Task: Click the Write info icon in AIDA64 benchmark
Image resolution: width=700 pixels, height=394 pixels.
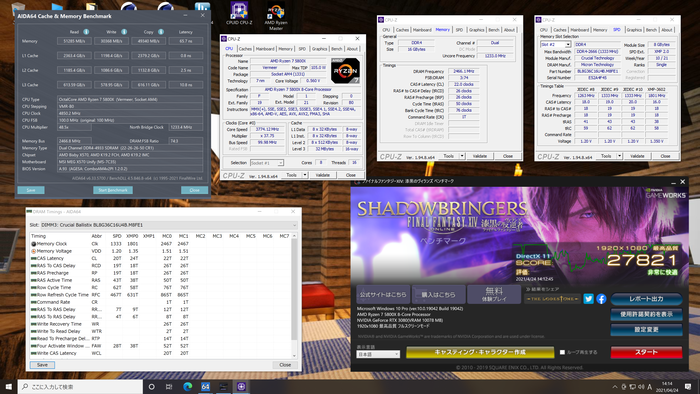Action: tap(124, 32)
